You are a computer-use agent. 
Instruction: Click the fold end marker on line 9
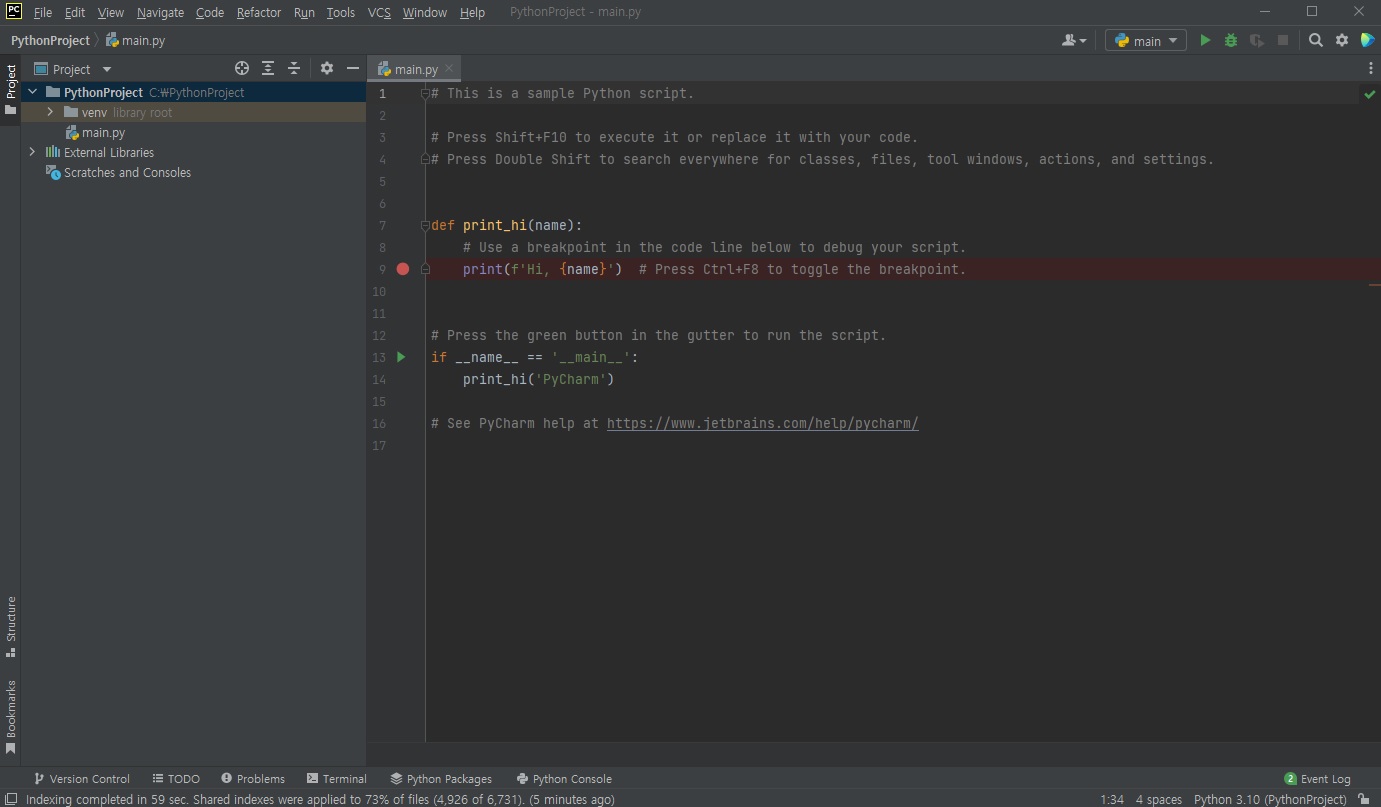[425, 269]
